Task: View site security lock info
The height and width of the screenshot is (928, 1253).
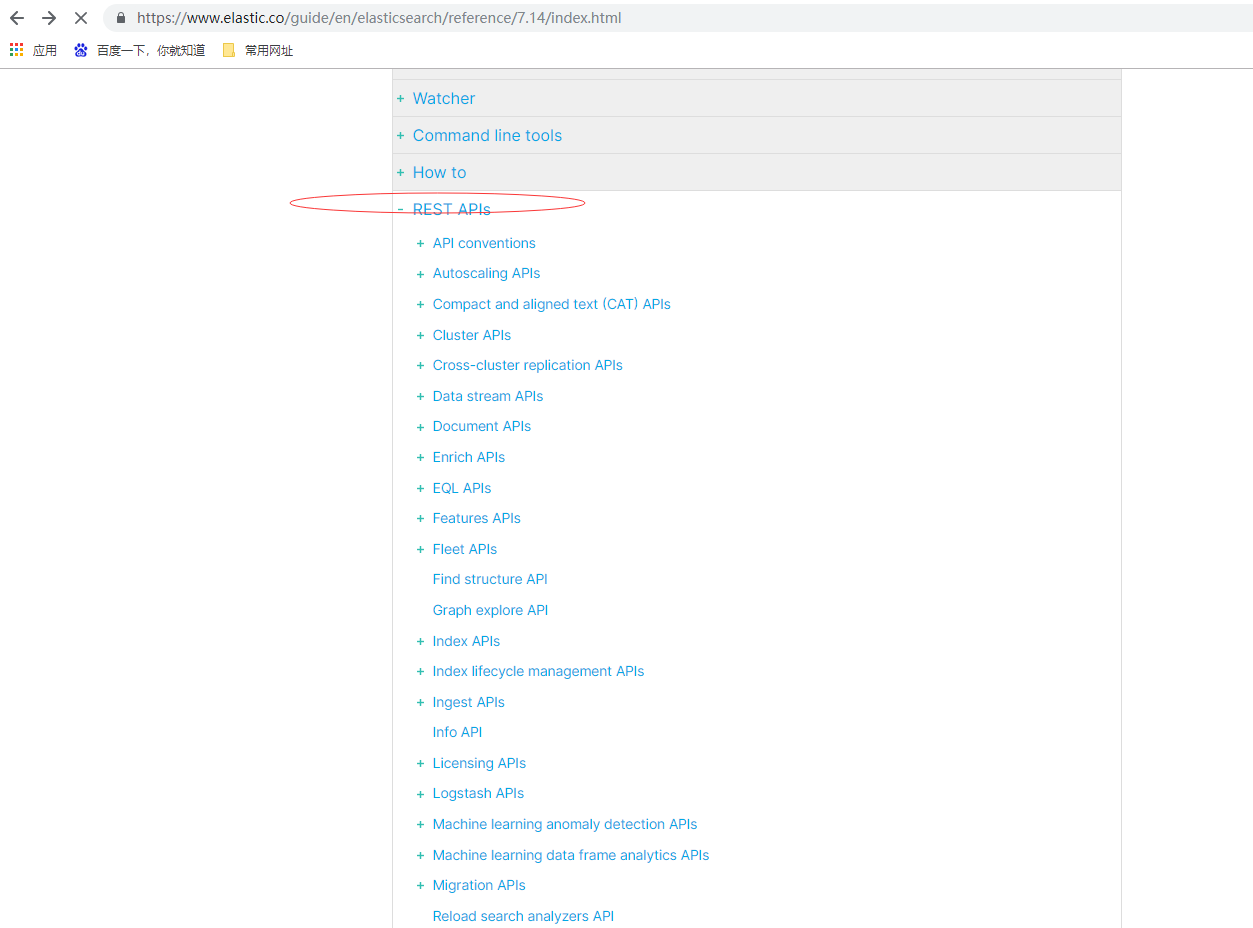Action: coord(121,18)
